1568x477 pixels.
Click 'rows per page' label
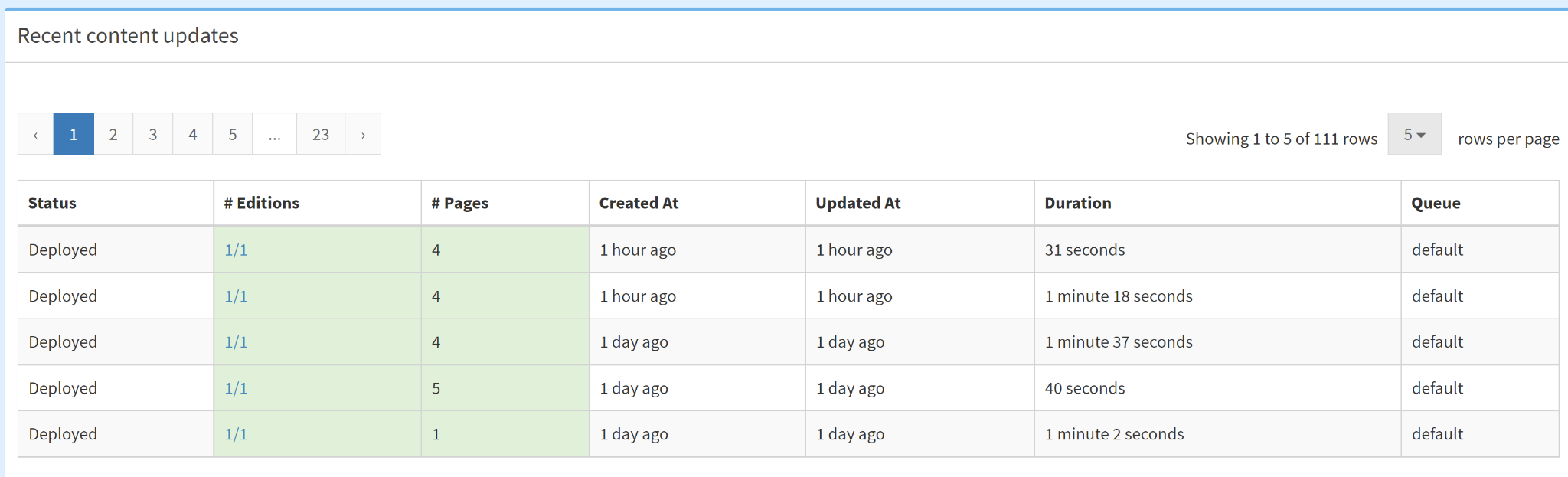point(1508,139)
